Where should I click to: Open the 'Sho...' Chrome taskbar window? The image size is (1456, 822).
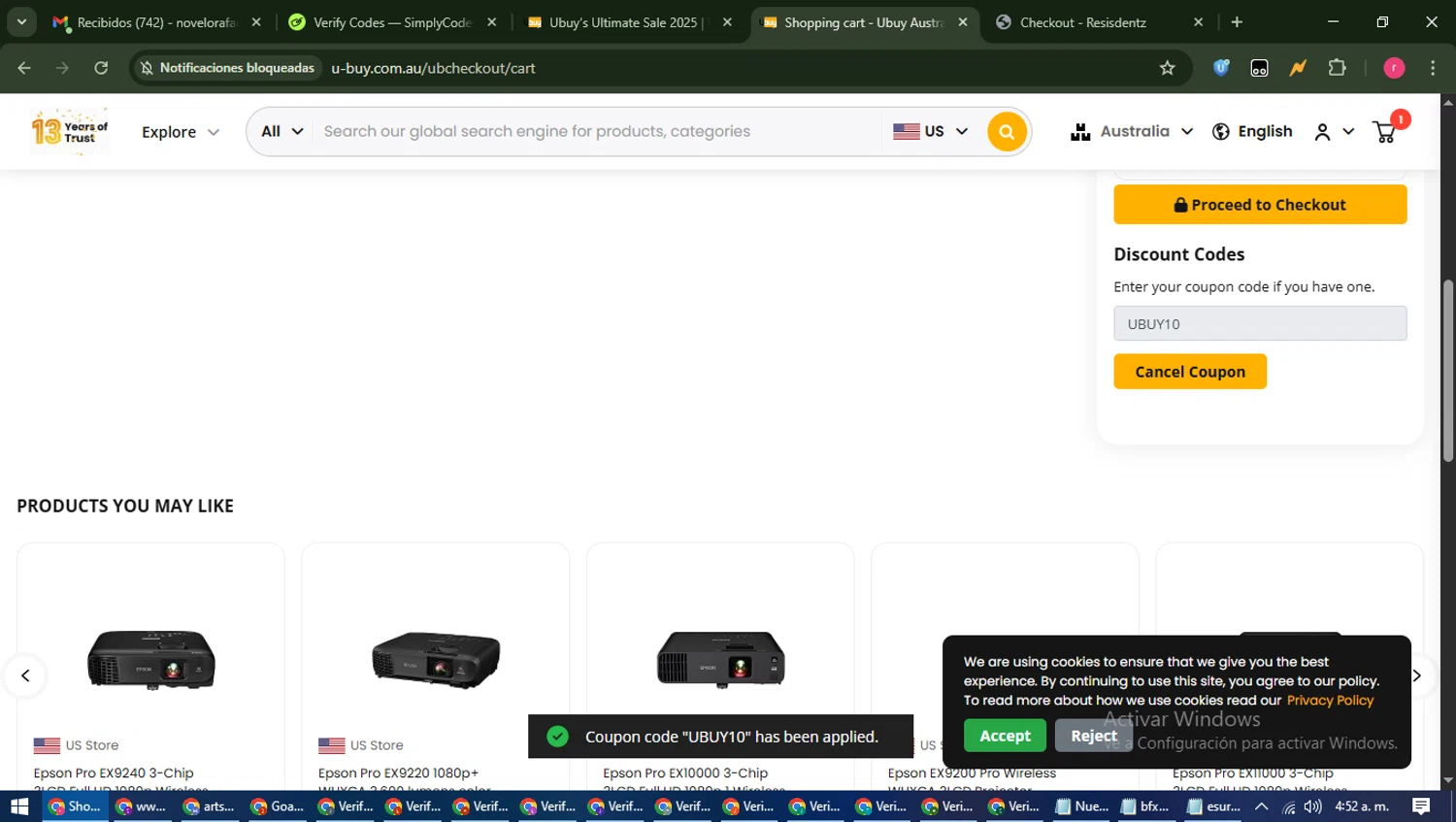coord(75,806)
